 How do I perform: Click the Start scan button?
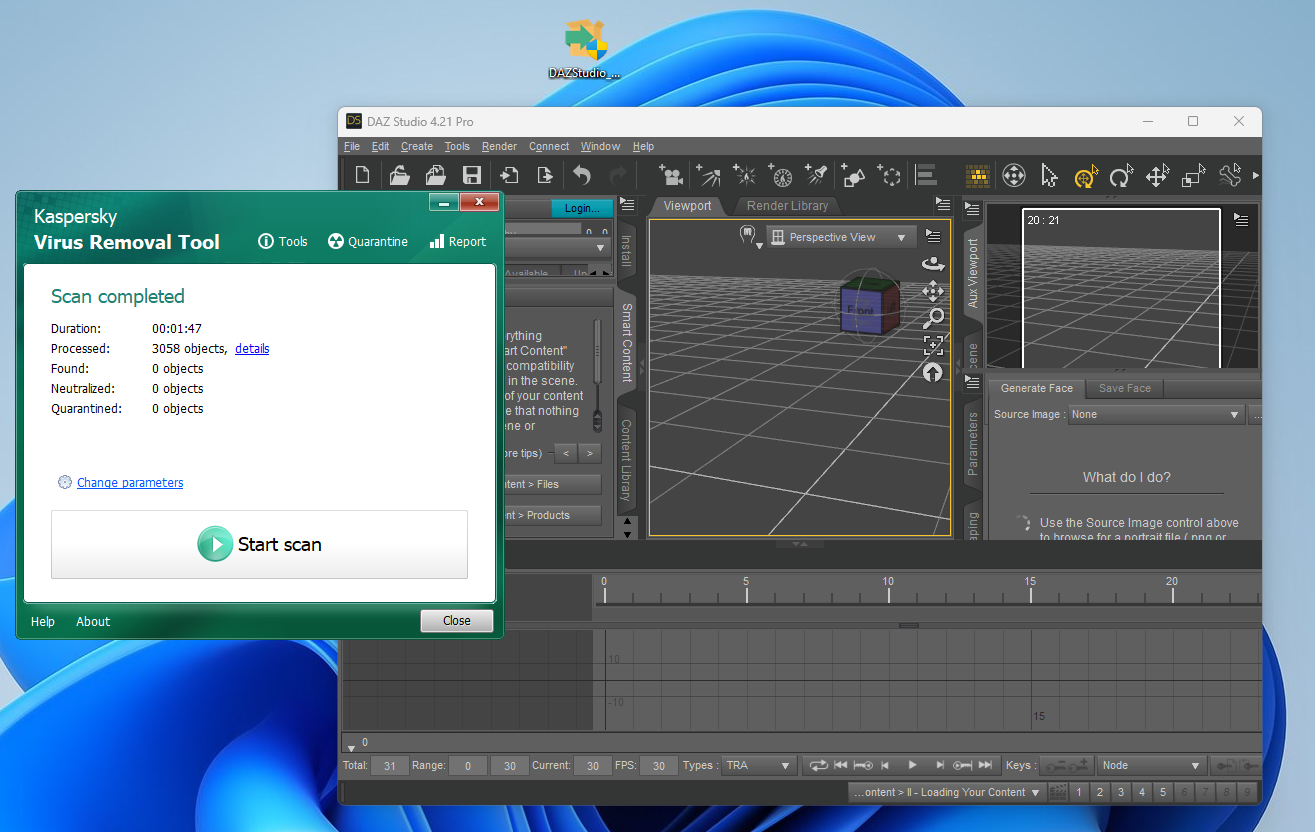259,544
